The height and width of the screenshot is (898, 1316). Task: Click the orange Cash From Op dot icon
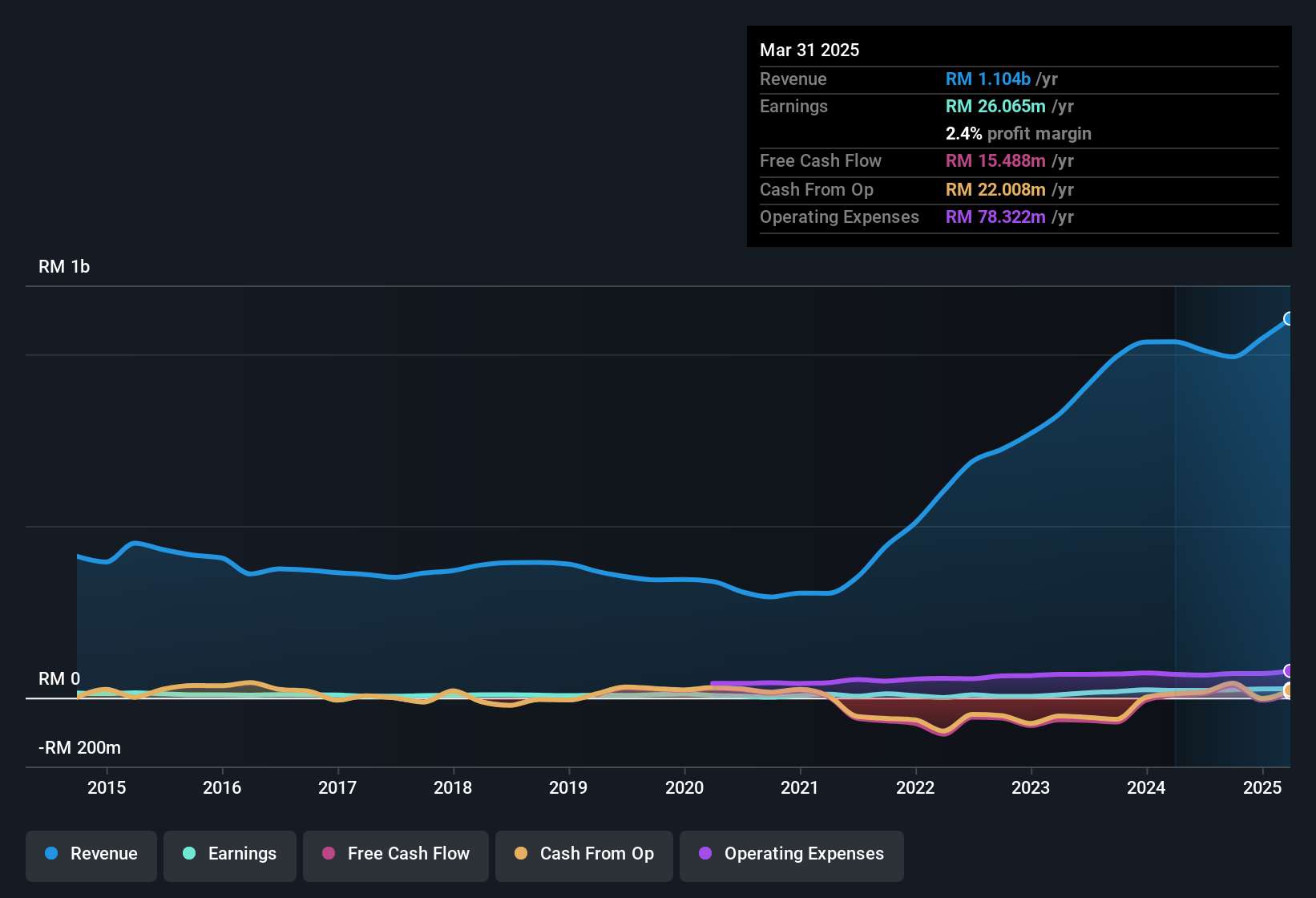click(521, 854)
